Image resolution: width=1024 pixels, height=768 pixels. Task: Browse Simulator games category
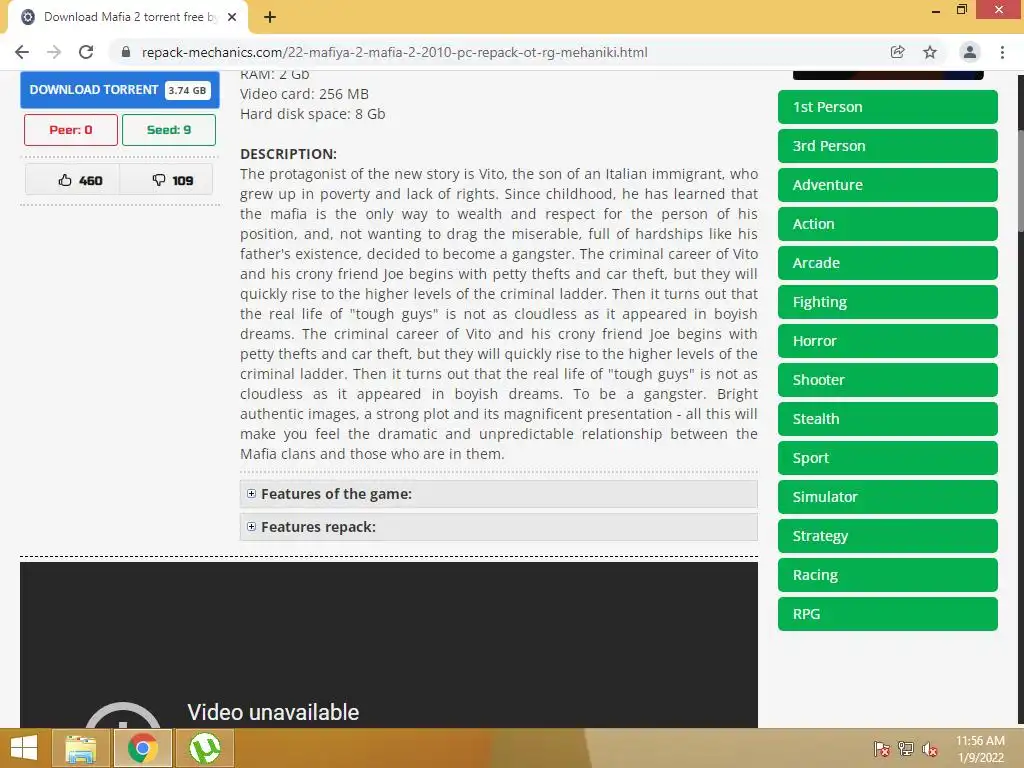(x=888, y=497)
